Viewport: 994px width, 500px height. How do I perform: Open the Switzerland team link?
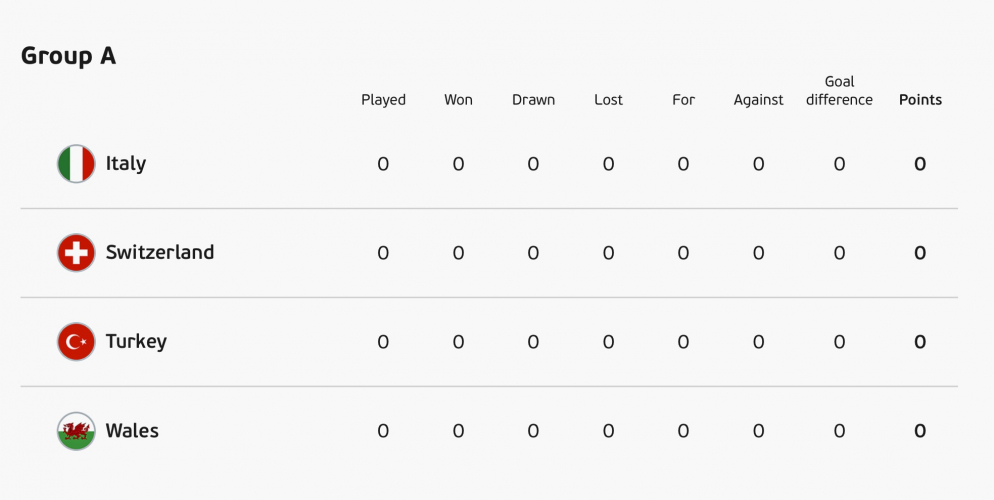point(160,253)
